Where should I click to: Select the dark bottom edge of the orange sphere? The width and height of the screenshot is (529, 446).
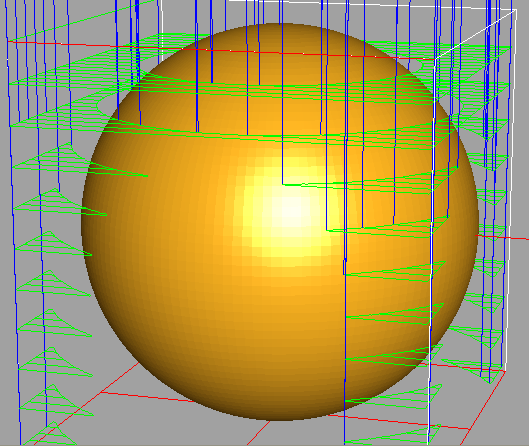(x=280, y=417)
